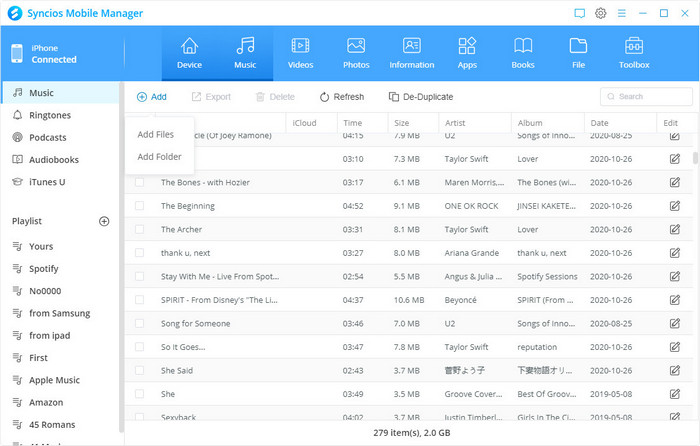Switch to the Music tab
Screen dimensions: 700x446
(245, 54)
